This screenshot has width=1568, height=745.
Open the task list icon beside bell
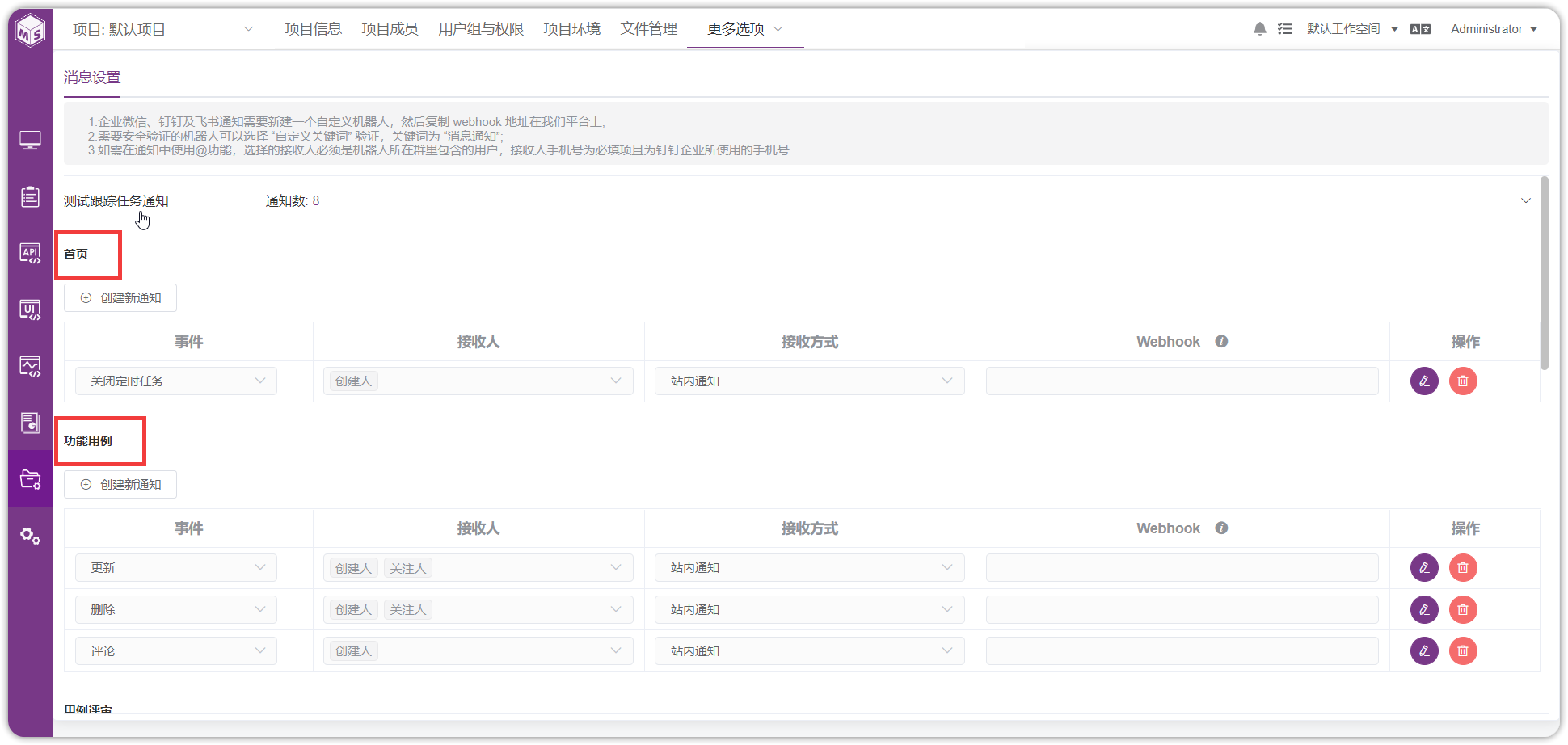click(x=1285, y=29)
